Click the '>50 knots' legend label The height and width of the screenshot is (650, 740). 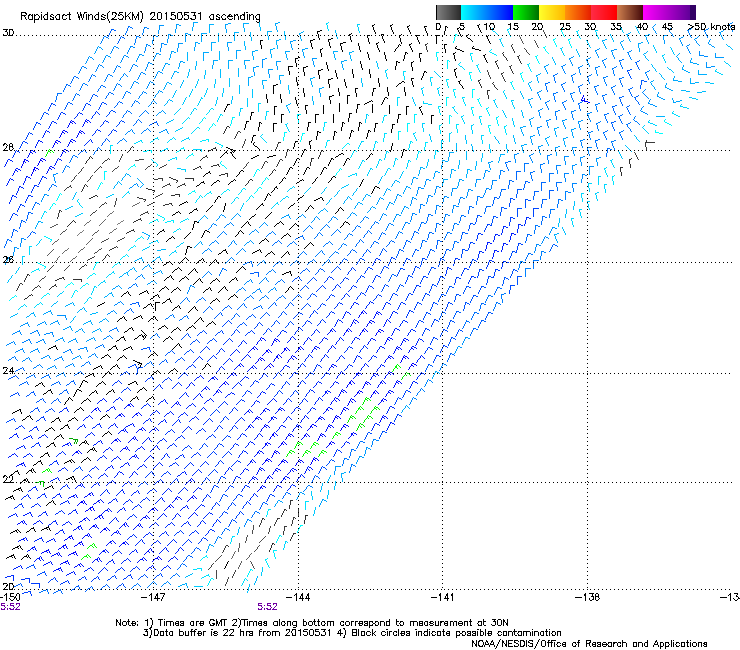point(711,27)
